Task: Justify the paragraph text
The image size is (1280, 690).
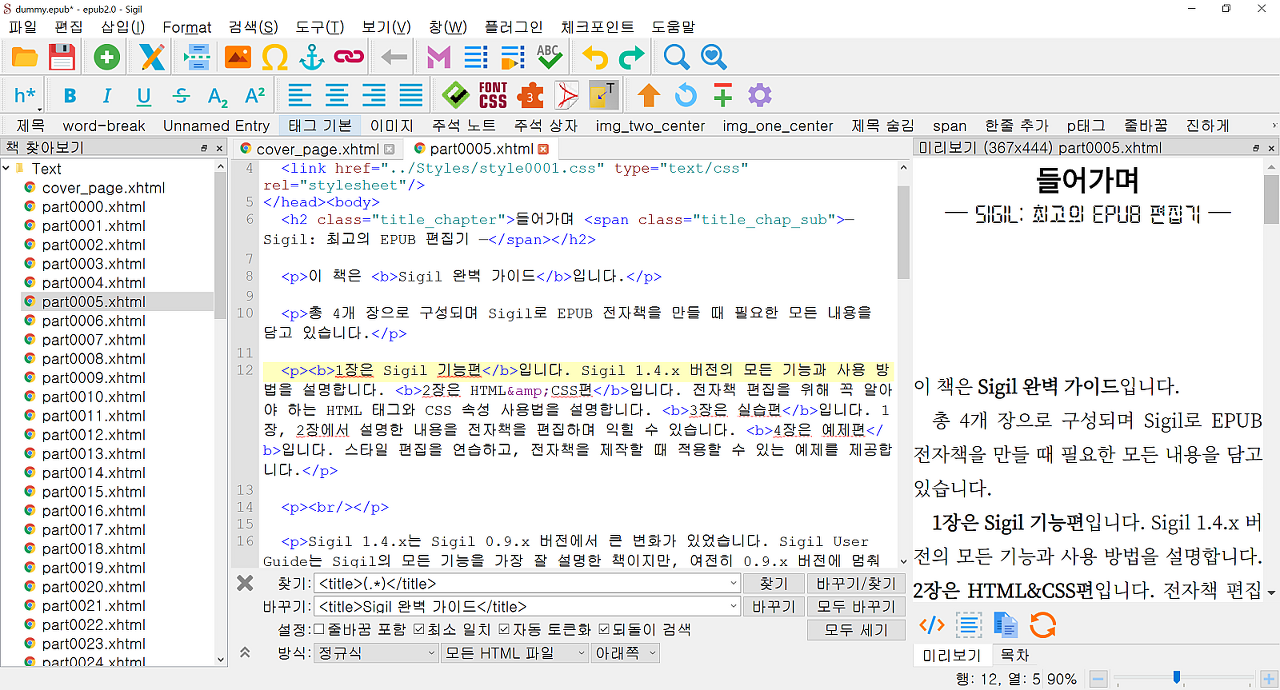Action: (411, 96)
